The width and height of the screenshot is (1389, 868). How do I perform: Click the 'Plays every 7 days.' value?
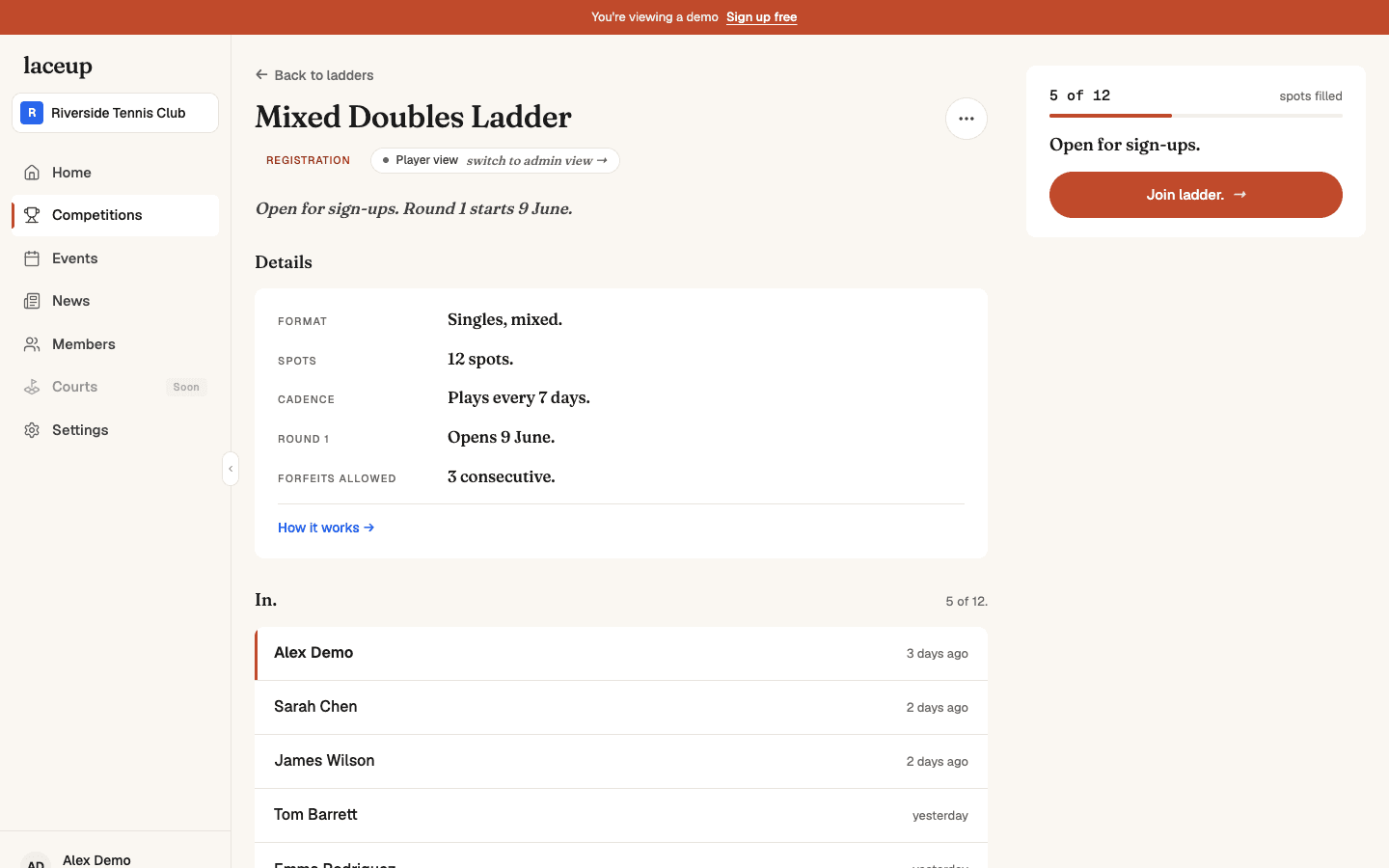coord(519,397)
